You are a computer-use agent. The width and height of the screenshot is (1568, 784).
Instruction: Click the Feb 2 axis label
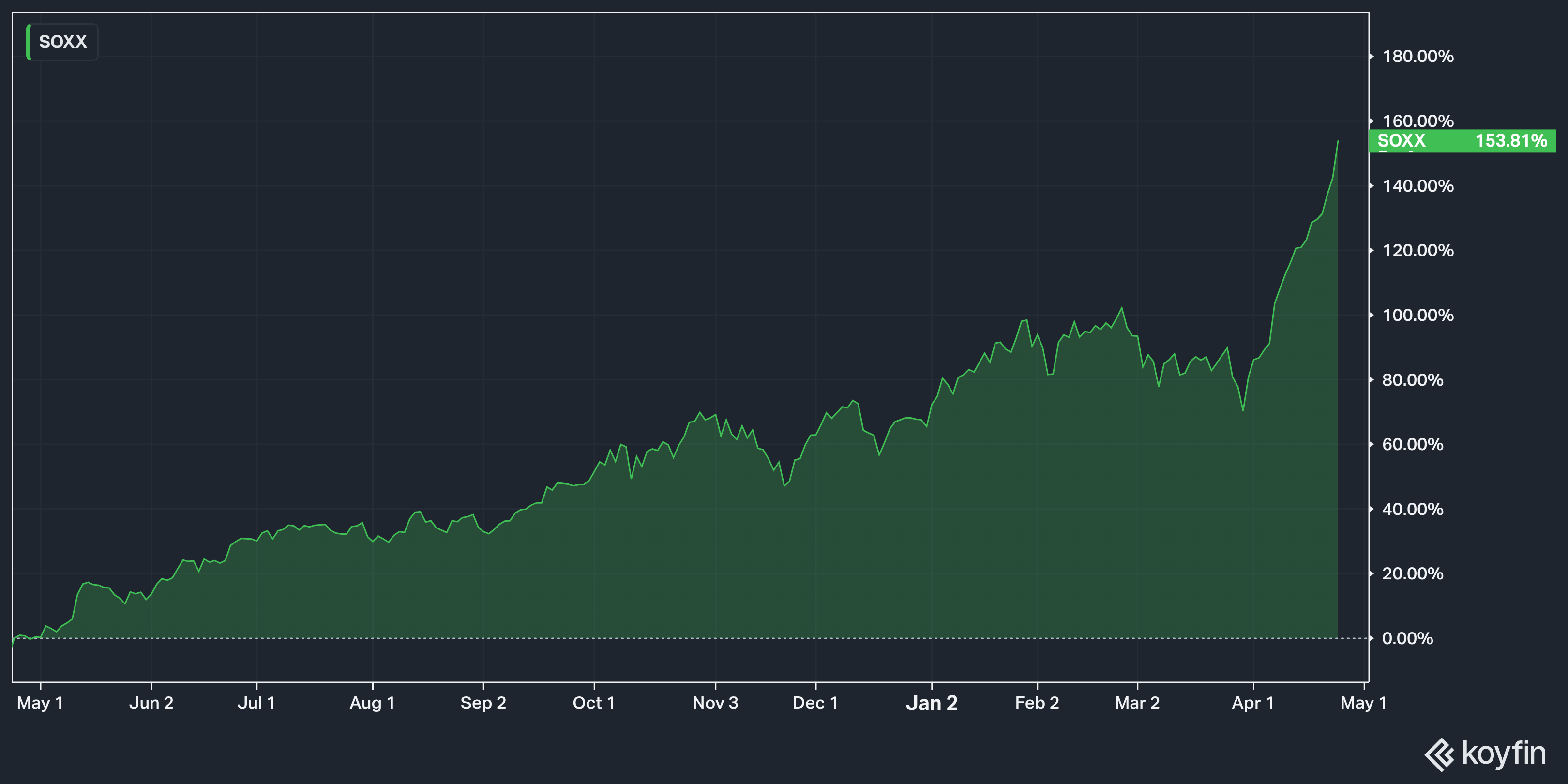click(x=1037, y=703)
